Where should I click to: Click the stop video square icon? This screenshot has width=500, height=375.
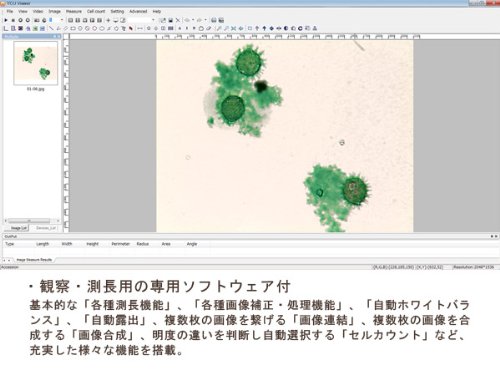point(13,20)
